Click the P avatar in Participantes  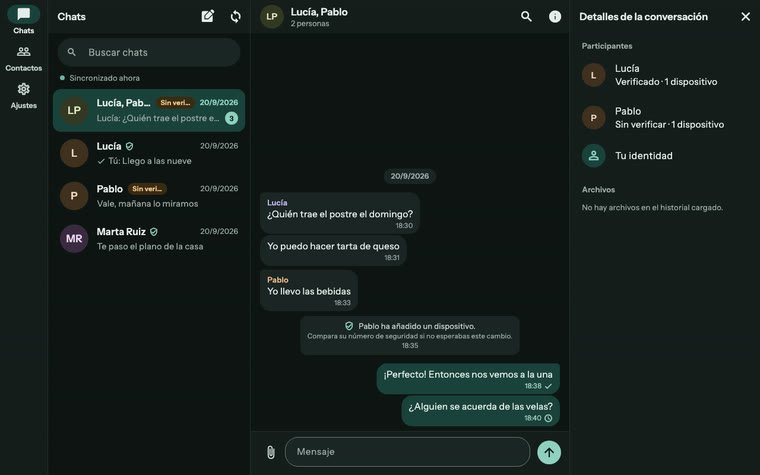593,118
